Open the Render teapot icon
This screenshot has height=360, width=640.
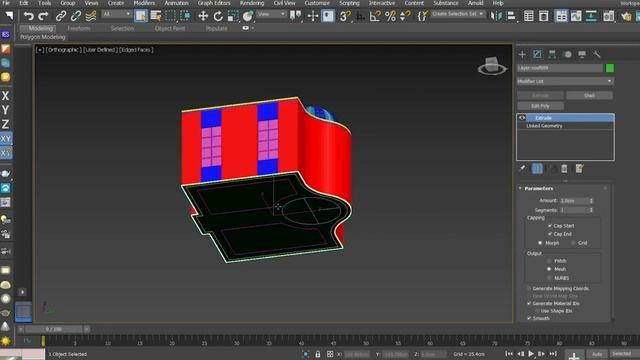(626, 16)
